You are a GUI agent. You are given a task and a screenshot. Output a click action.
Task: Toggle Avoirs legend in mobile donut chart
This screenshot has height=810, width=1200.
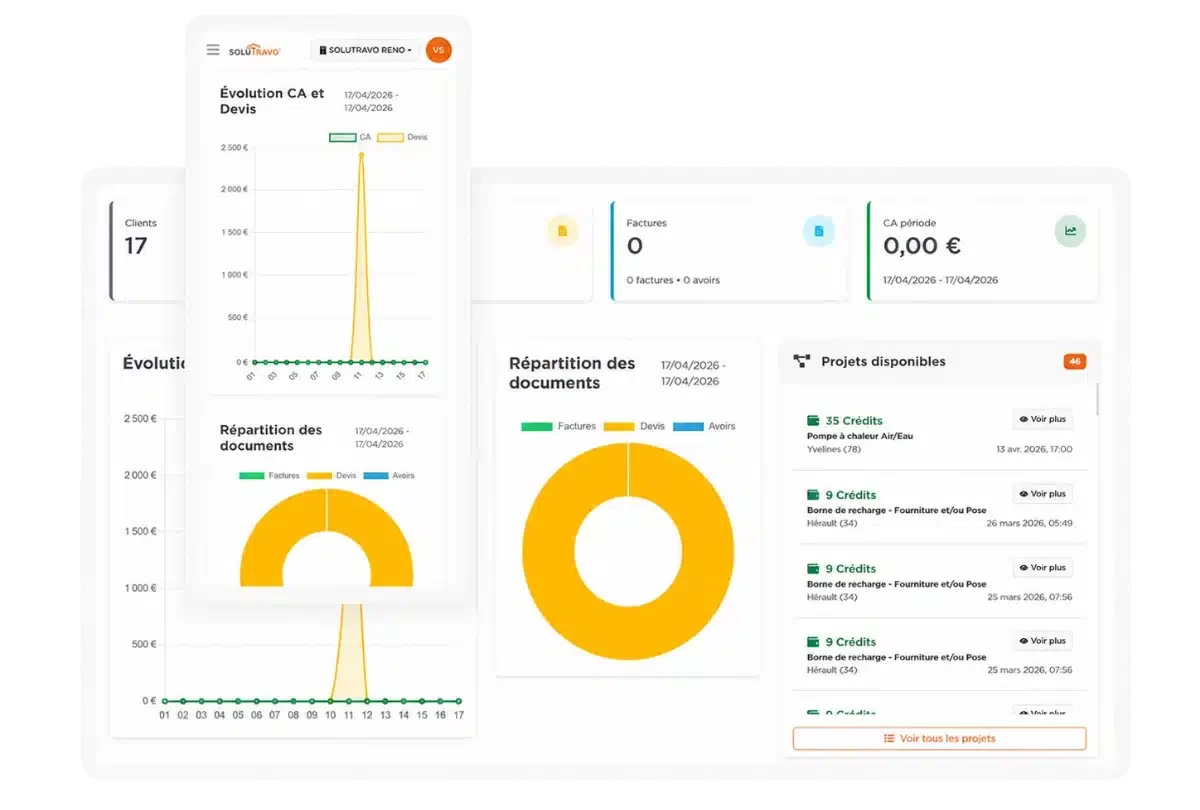point(388,475)
